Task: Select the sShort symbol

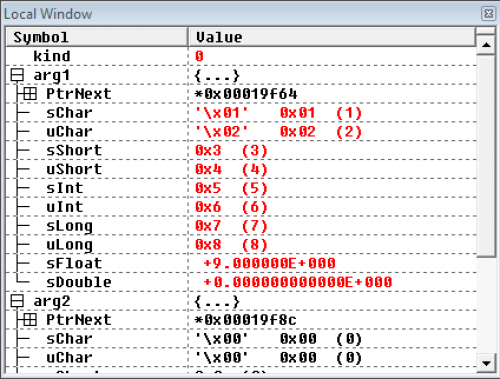Action: (x=74, y=151)
